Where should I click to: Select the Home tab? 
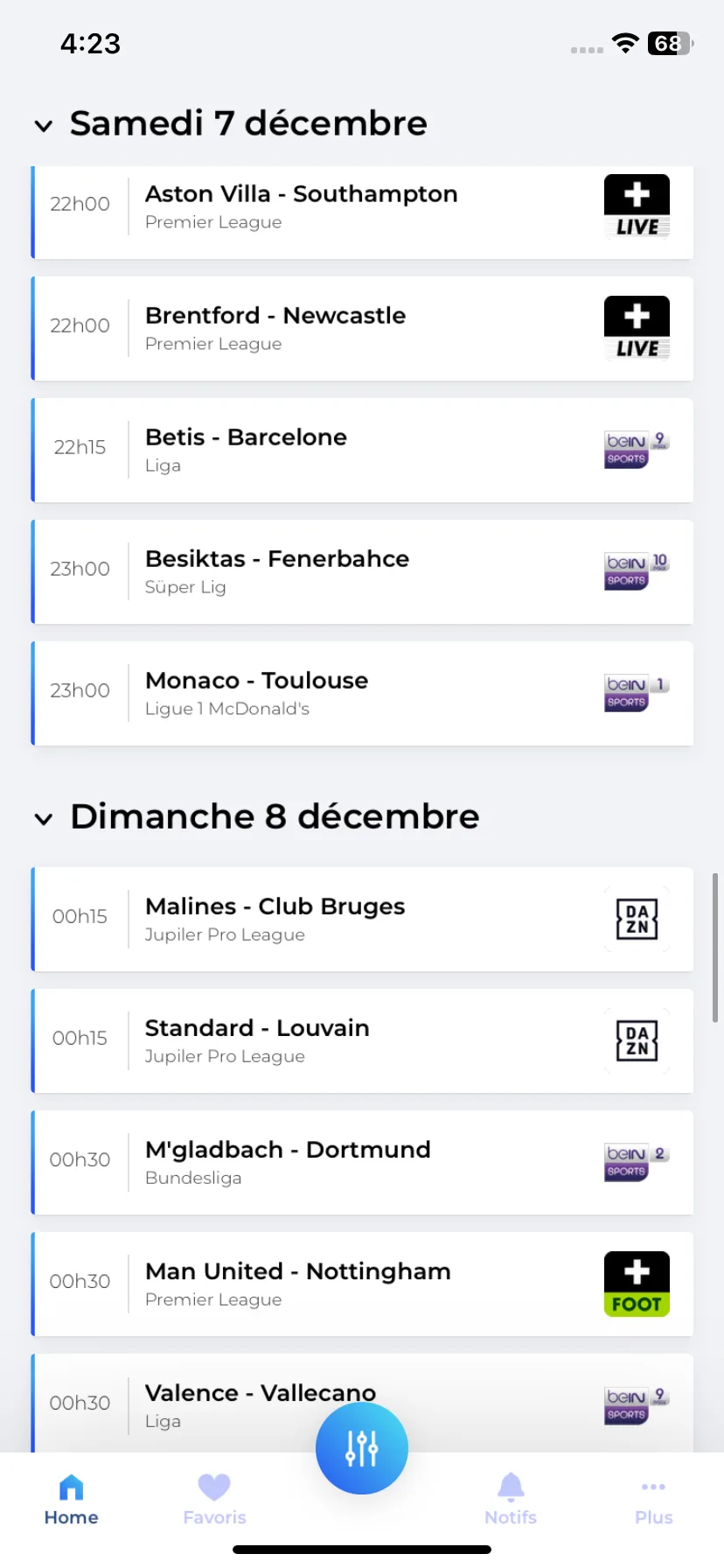pyautogui.click(x=71, y=1500)
